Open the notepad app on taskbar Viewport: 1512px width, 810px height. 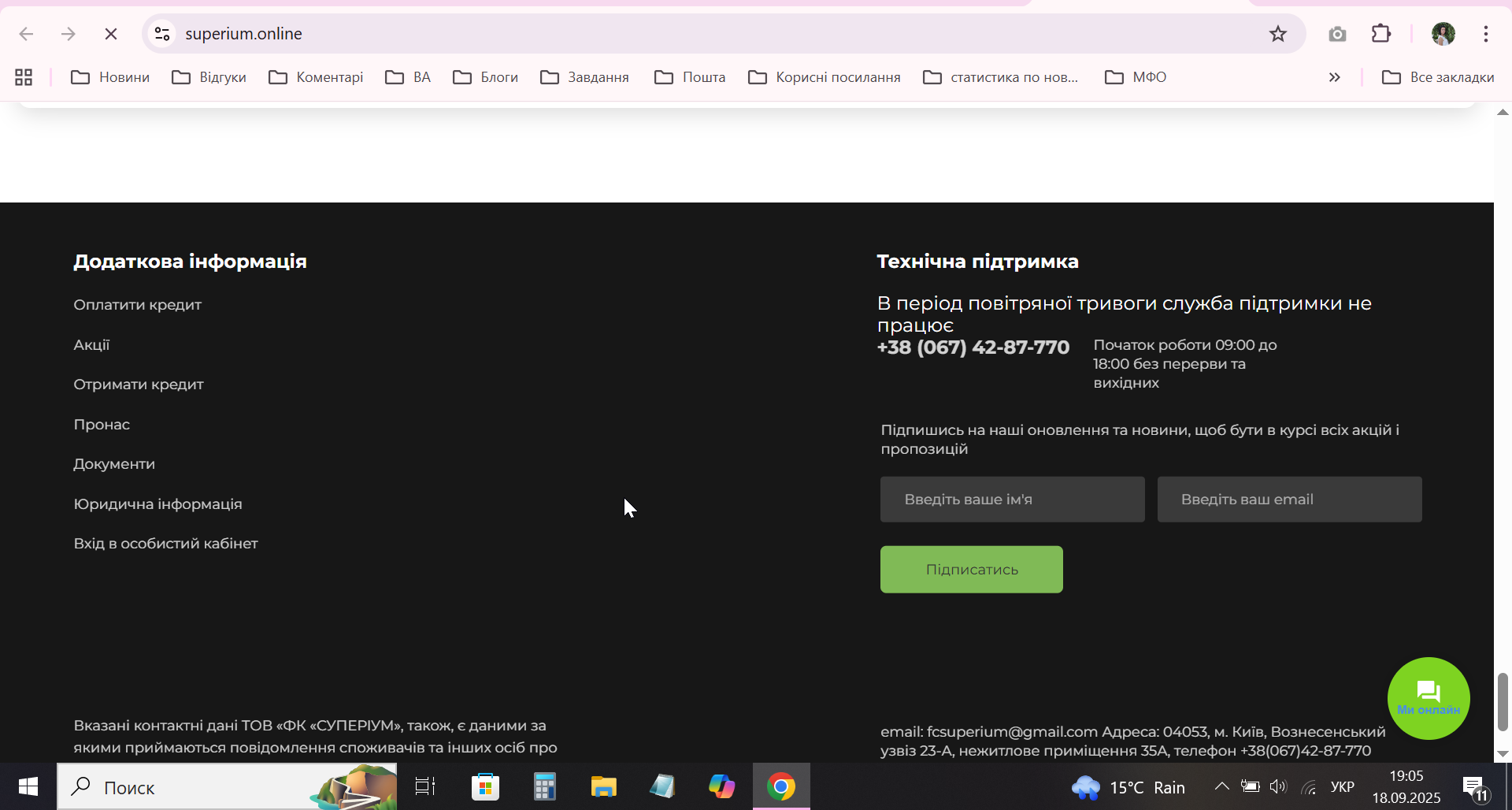662,786
